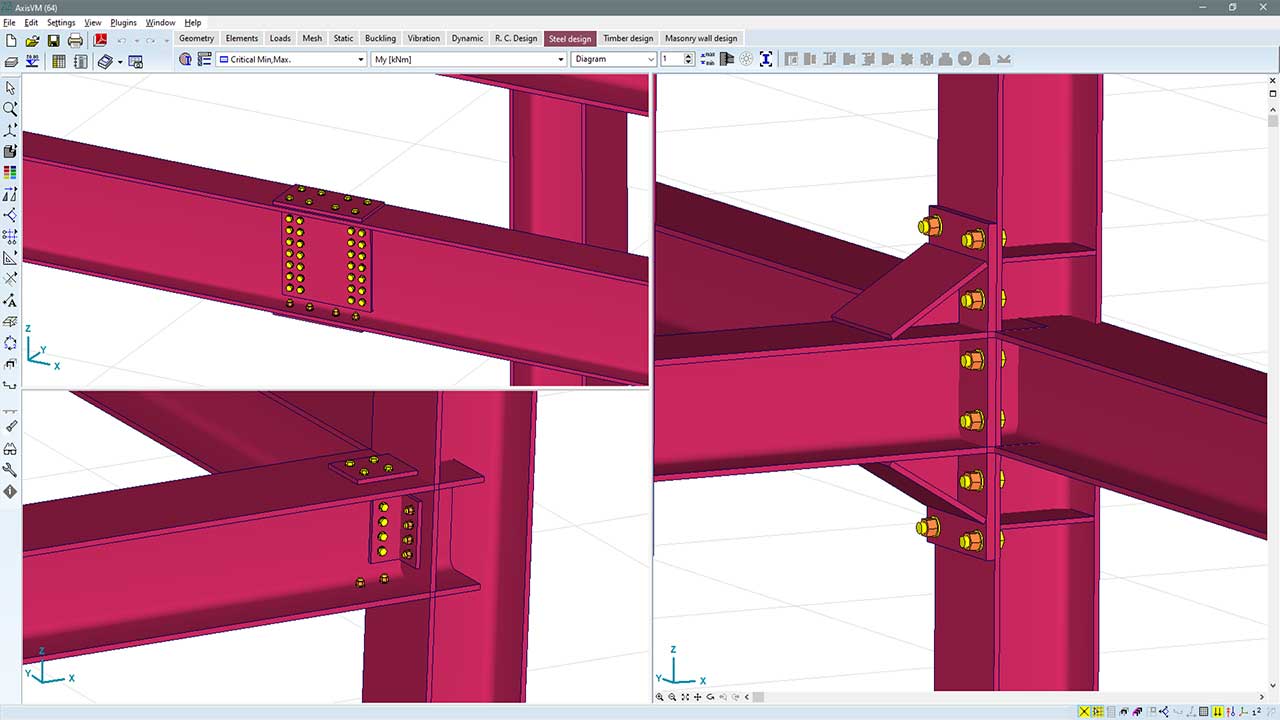Screen dimensions: 1280x720
Task: Open the My [kNm] result component dropdown
Action: point(469,59)
